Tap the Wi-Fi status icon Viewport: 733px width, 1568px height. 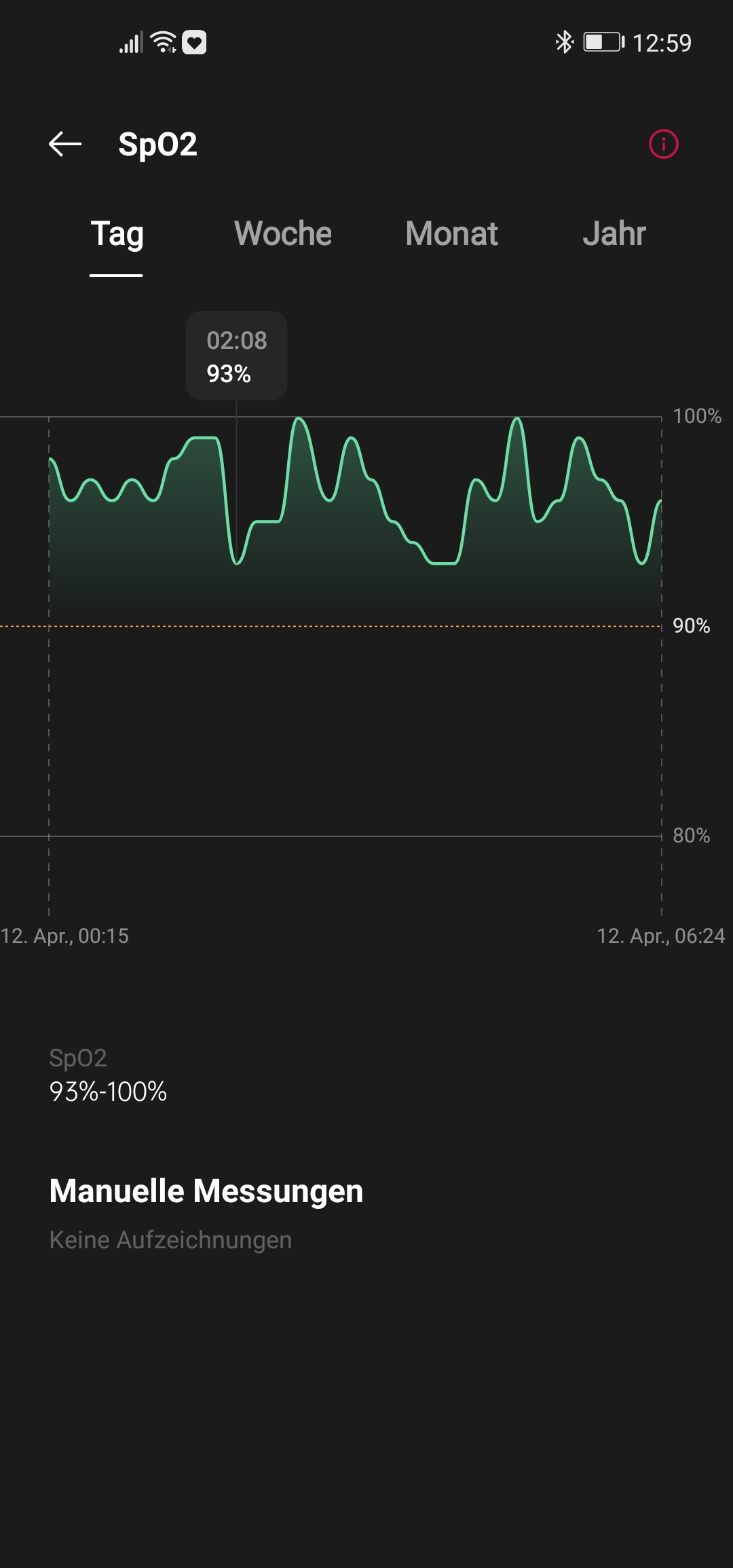point(164,42)
